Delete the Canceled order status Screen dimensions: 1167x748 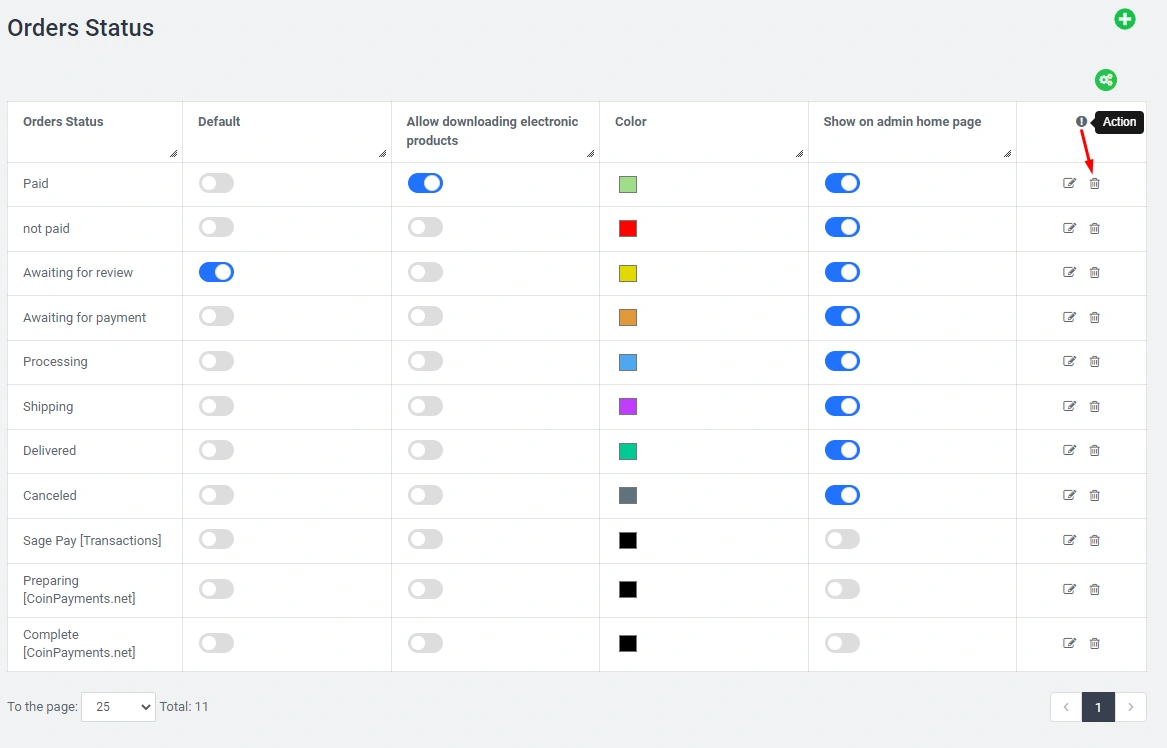[1094, 495]
